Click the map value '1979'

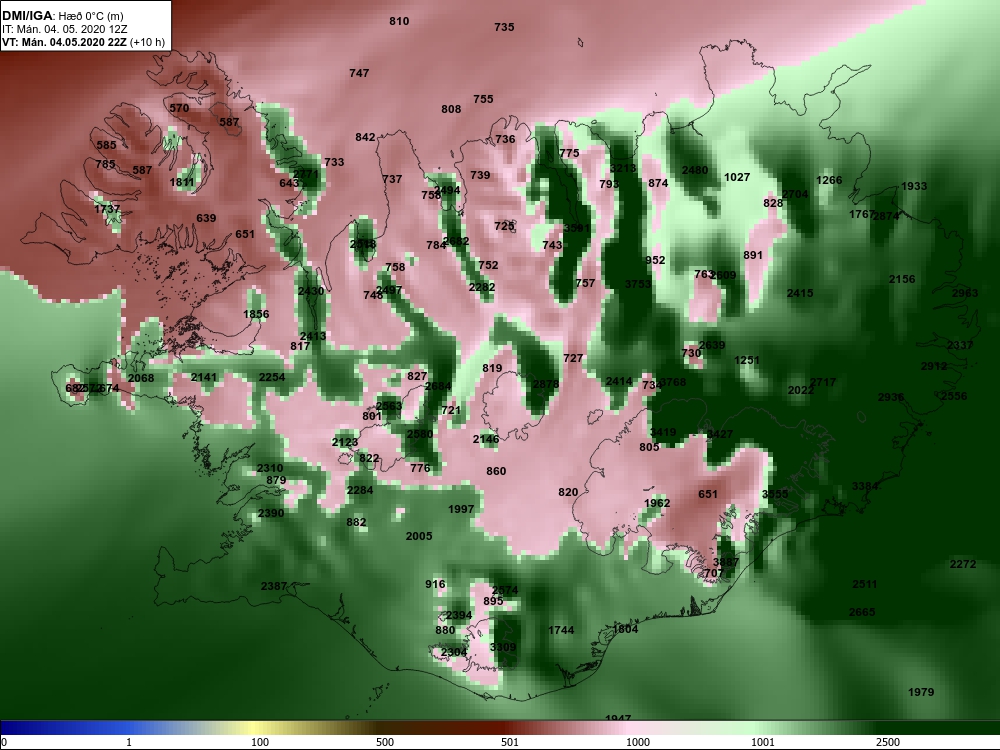921,692
